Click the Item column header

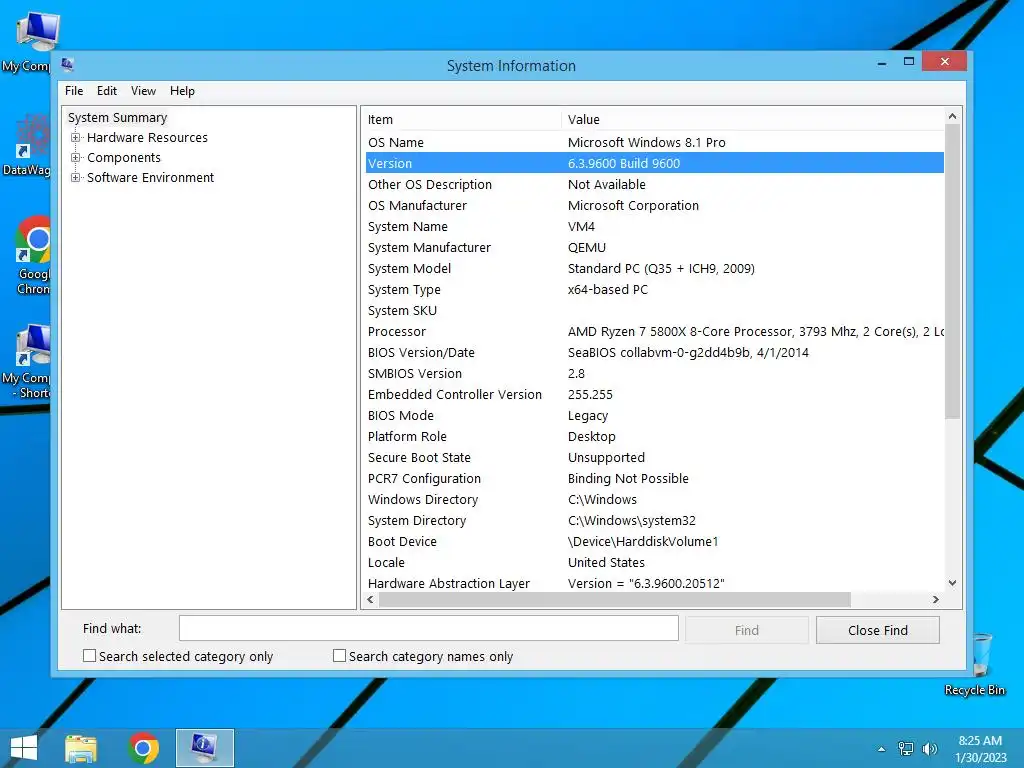[462, 120]
